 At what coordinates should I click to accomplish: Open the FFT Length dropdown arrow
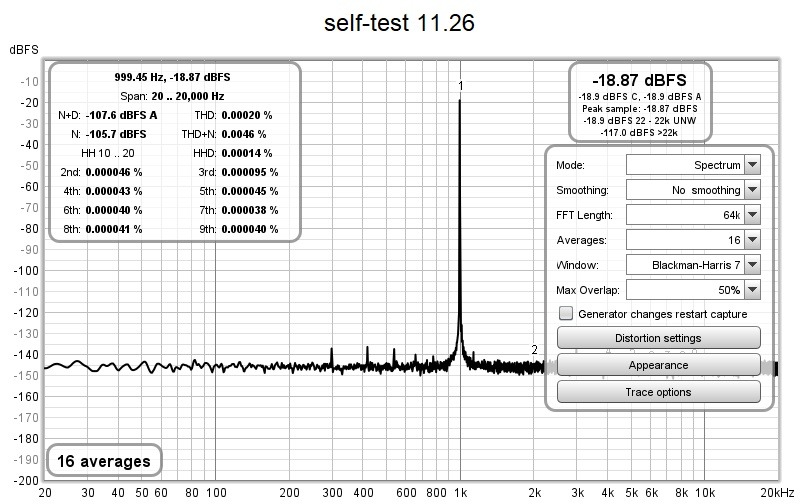pyautogui.click(x=753, y=215)
